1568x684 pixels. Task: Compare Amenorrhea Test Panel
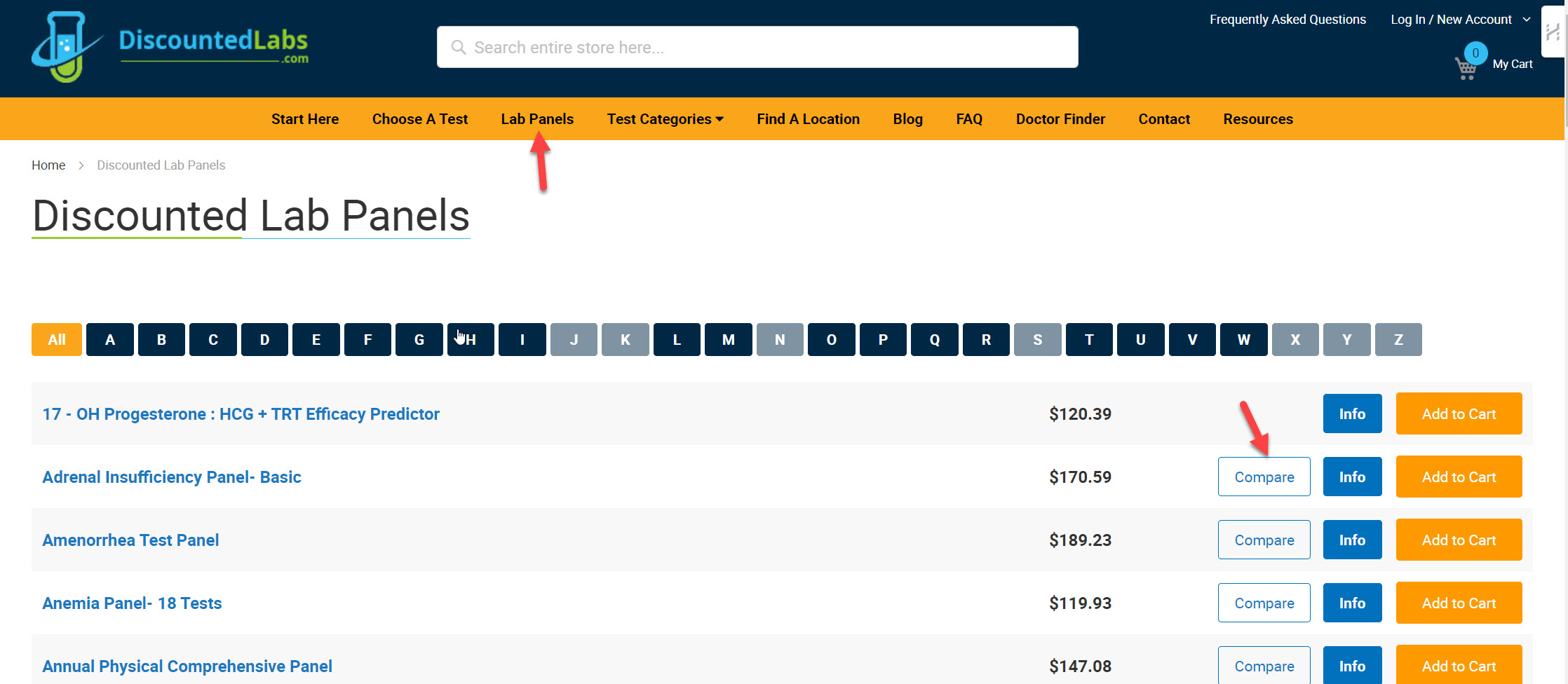[1264, 540]
